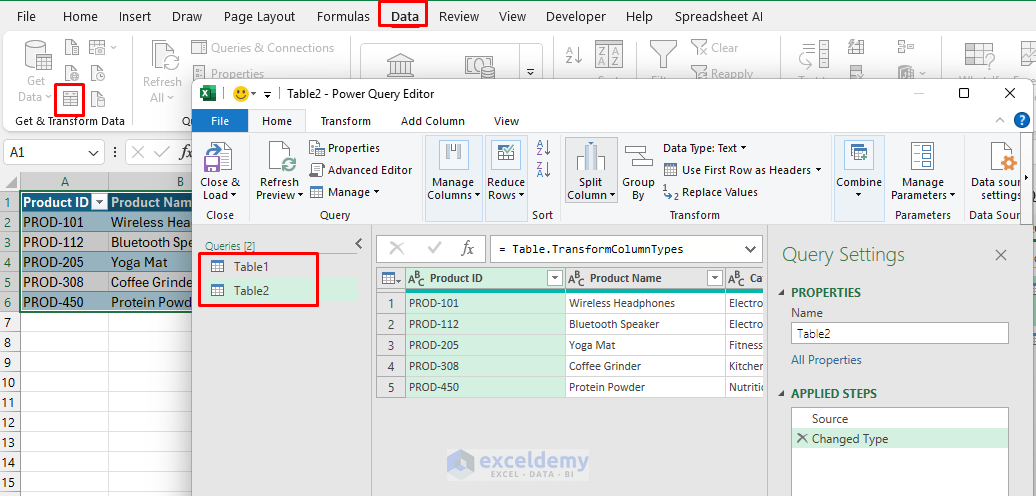Open the Power Query File menu
This screenshot has height=496, width=1036.
[x=220, y=121]
